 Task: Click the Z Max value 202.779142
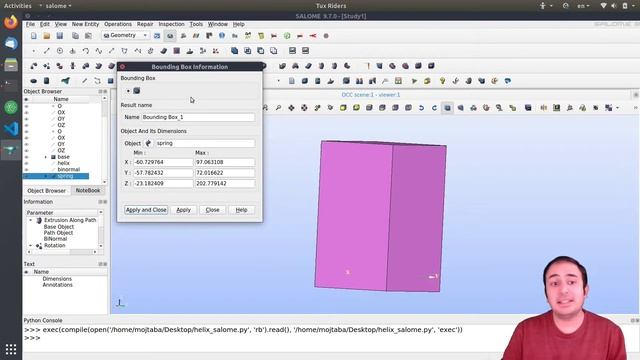click(x=225, y=183)
